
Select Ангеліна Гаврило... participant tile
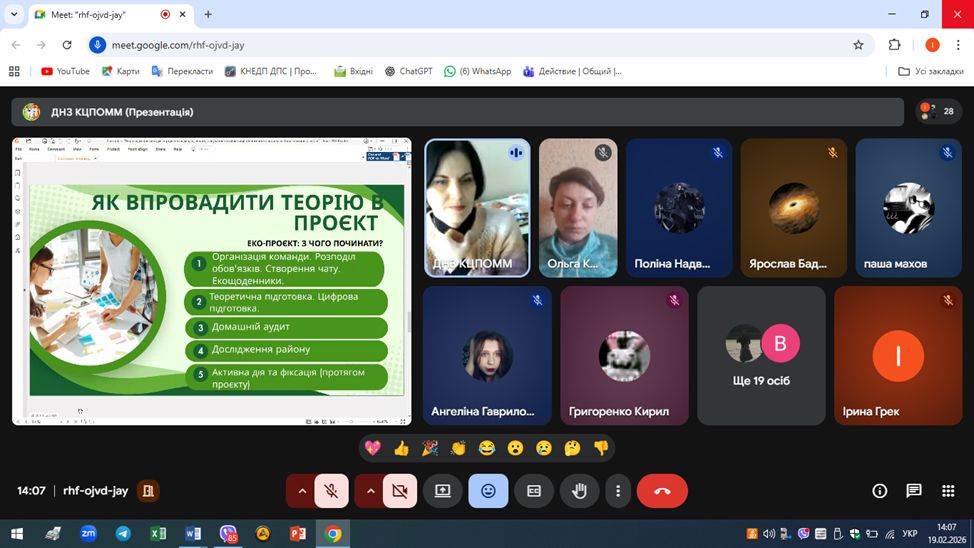tap(487, 356)
